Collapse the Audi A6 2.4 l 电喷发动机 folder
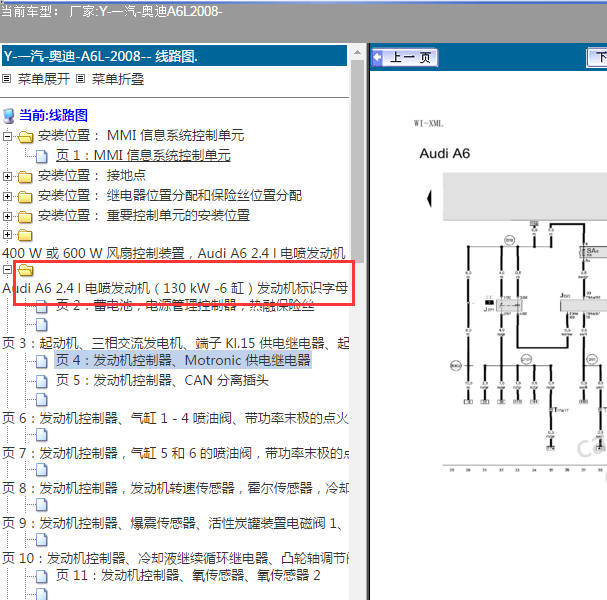Viewport: 607px width, 600px height. [7, 269]
